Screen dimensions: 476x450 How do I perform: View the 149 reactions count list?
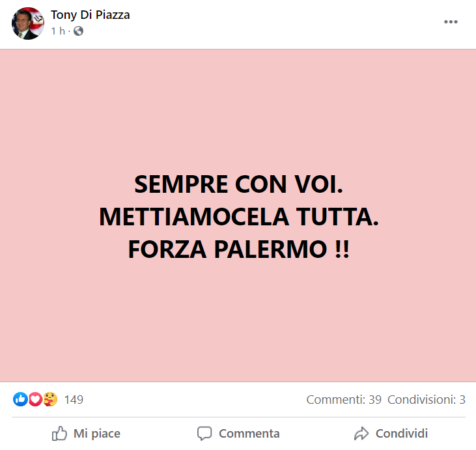(x=74, y=399)
